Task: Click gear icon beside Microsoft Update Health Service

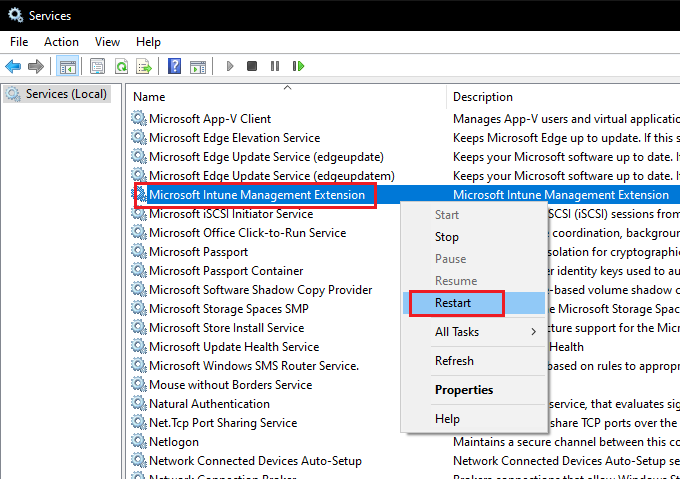Action: 139,347
